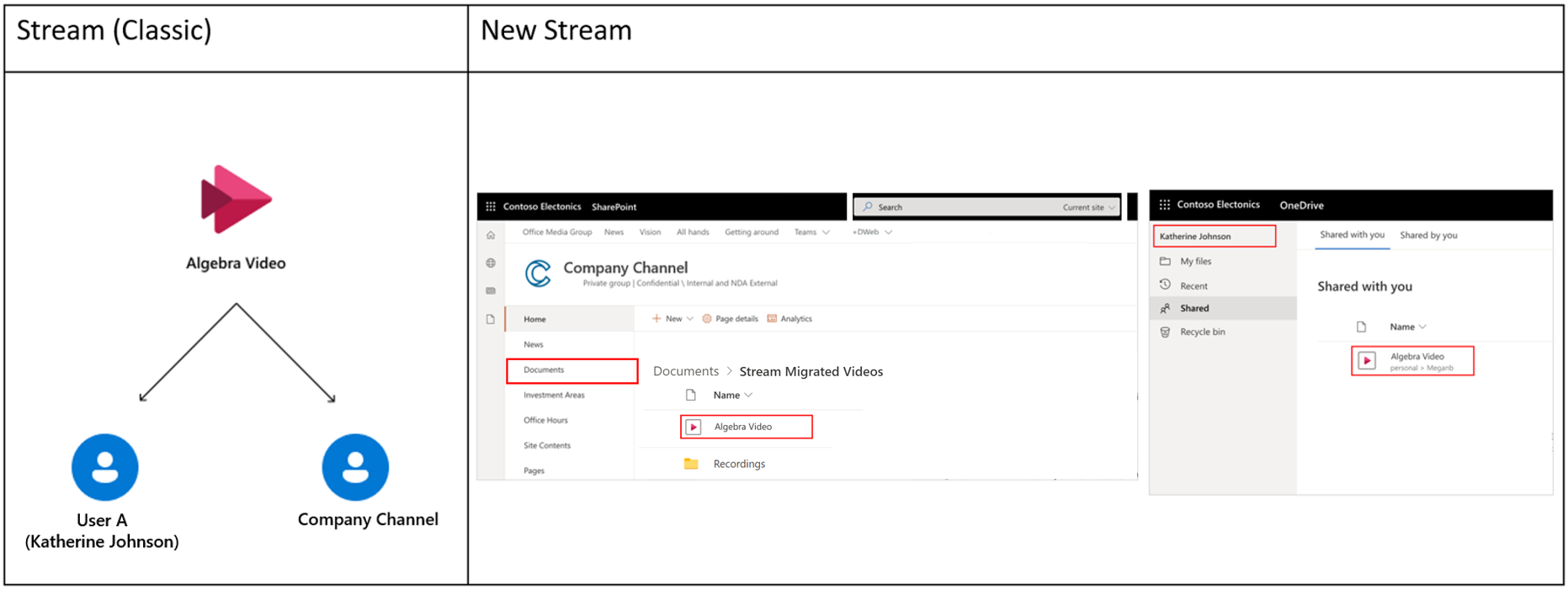Click the page icon in SharePoint's left rail

pyautogui.click(x=491, y=320)
